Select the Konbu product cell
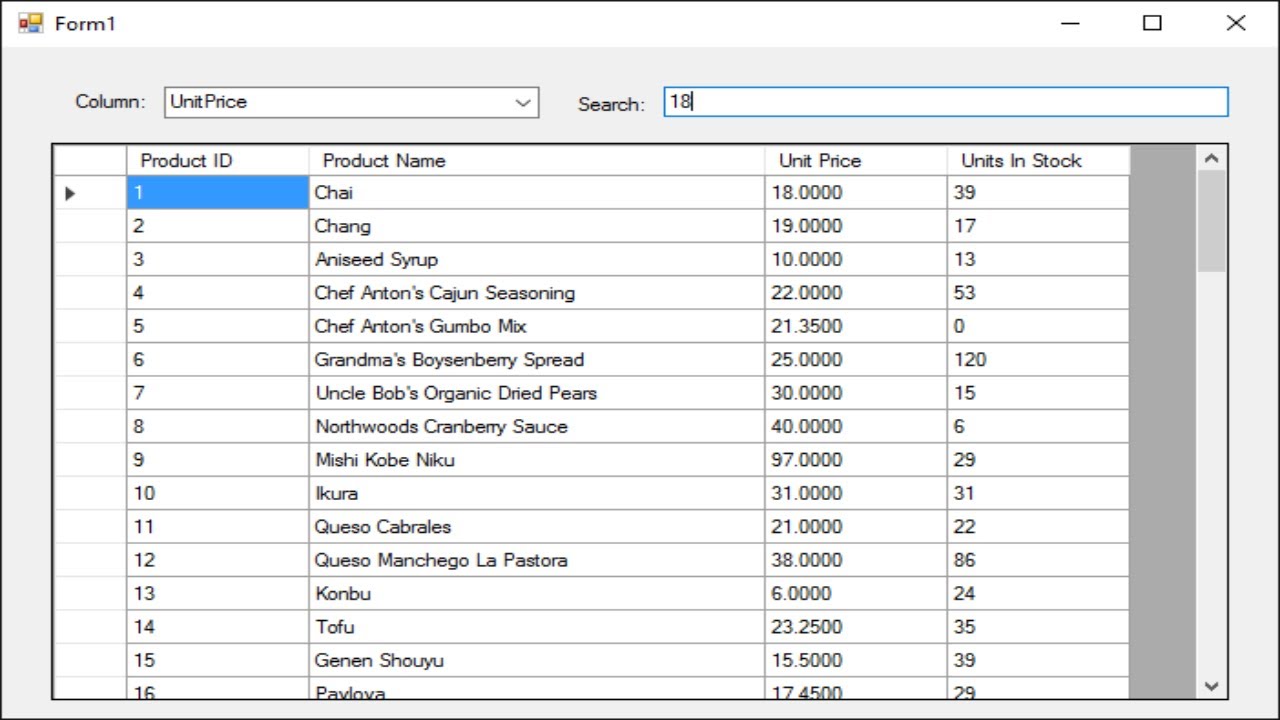Image resolution: width=1280 pixels, height=720 pixels. click(x=537, y=594)
